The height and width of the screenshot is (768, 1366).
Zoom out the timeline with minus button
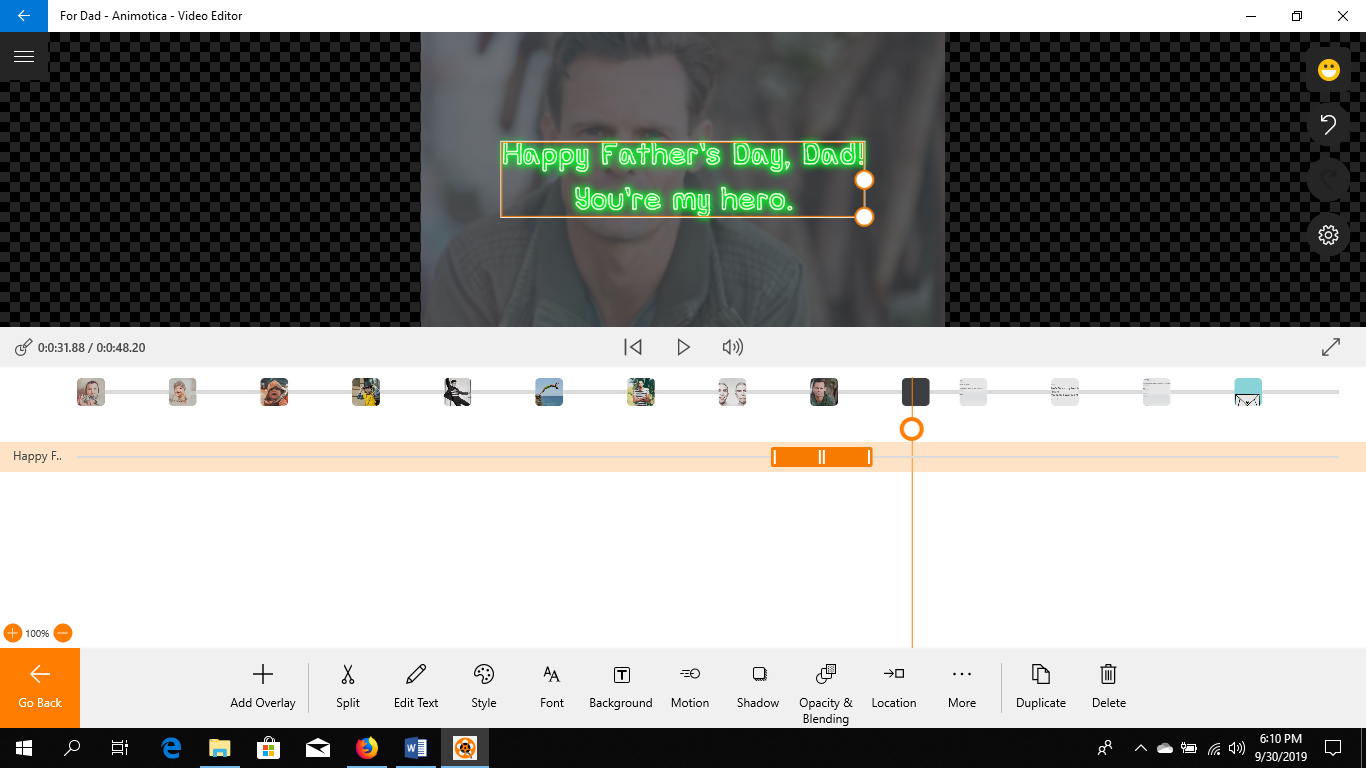coord(62,633)
